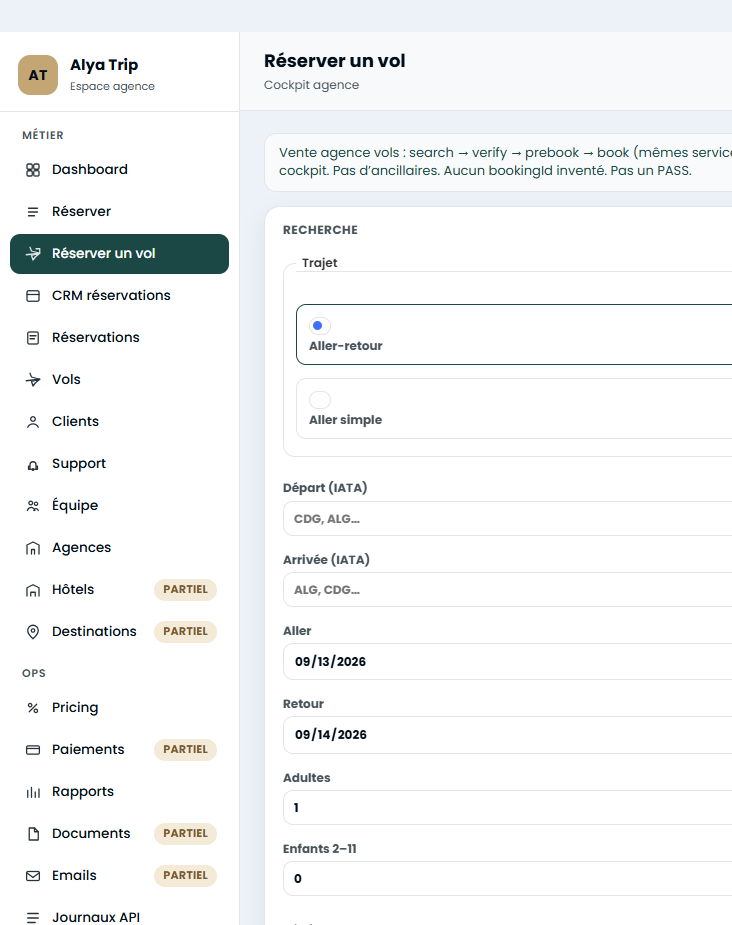
Task: Click the CRM réservations icon
Action: [x=33, y=296]
